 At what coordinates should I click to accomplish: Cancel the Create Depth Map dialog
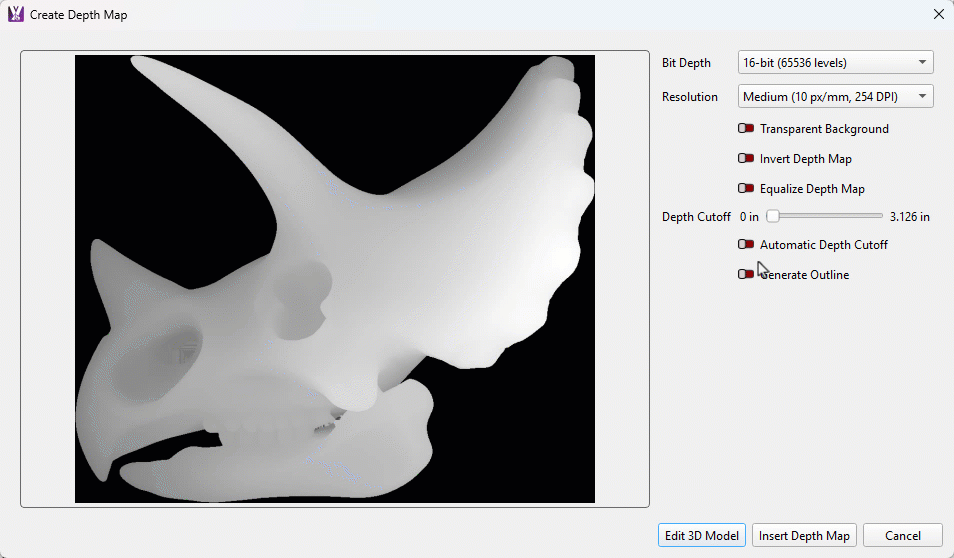tap(902, 535)
